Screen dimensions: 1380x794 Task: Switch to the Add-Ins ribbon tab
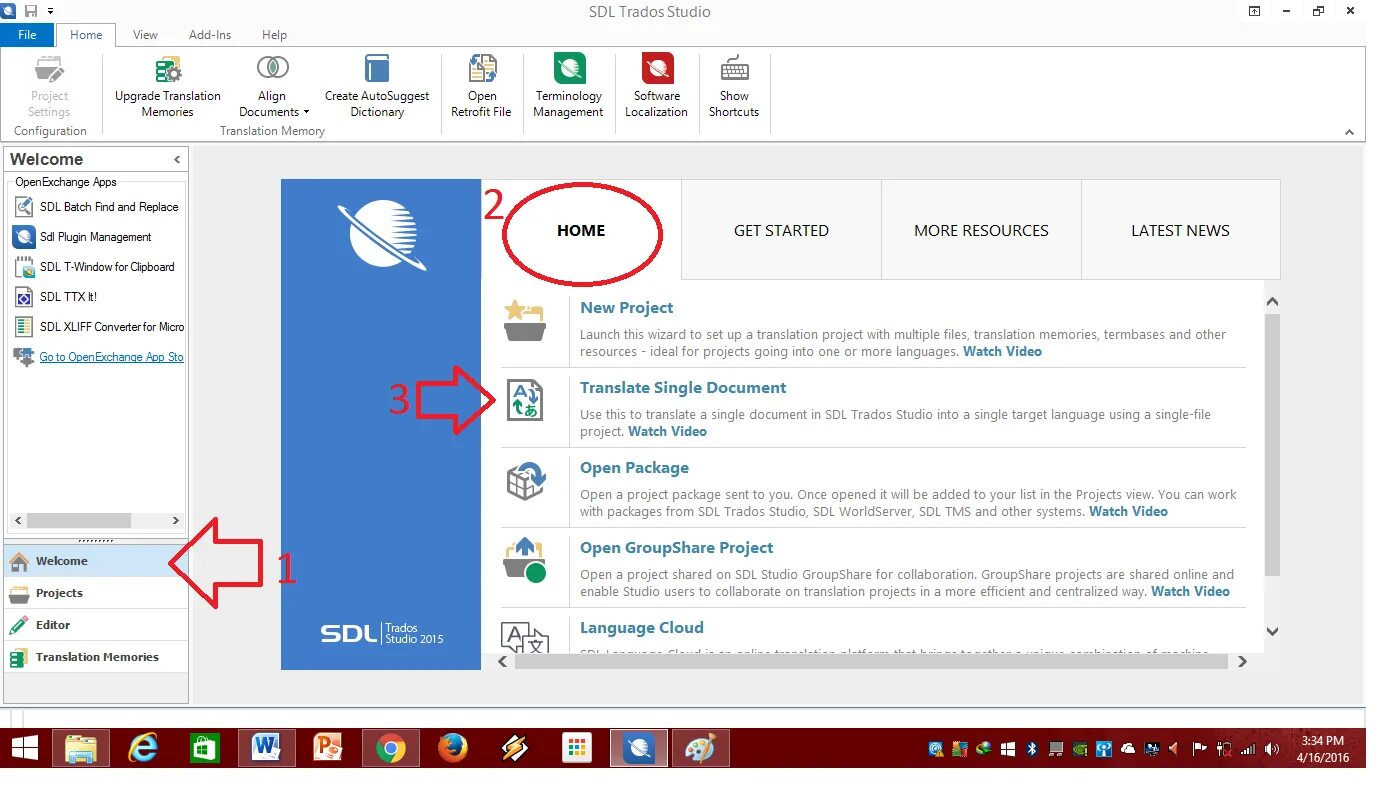tap(210, 34)
